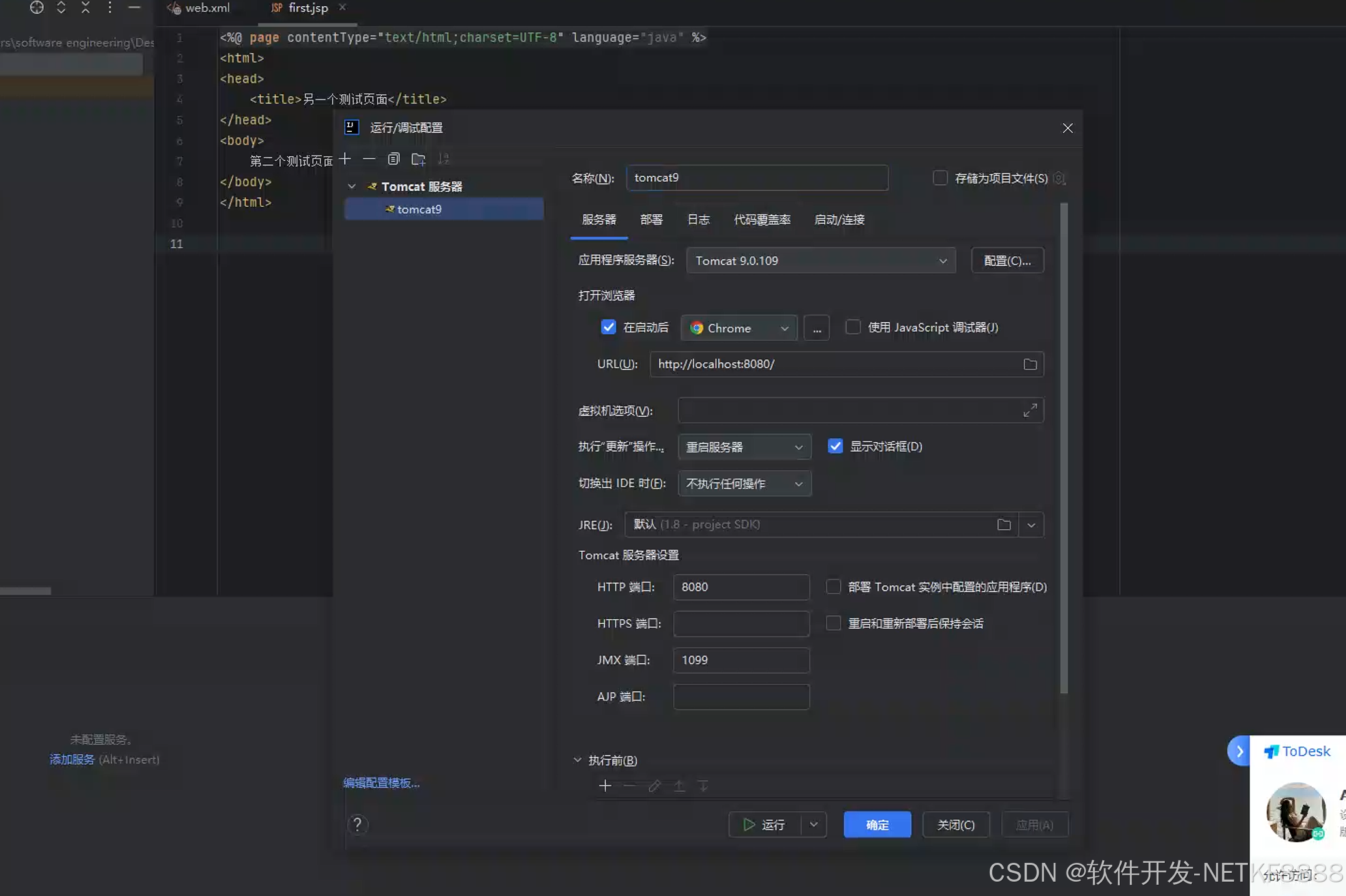
Task: Click the configuration name field tomcat9
Action: click(x=757, y=178)
